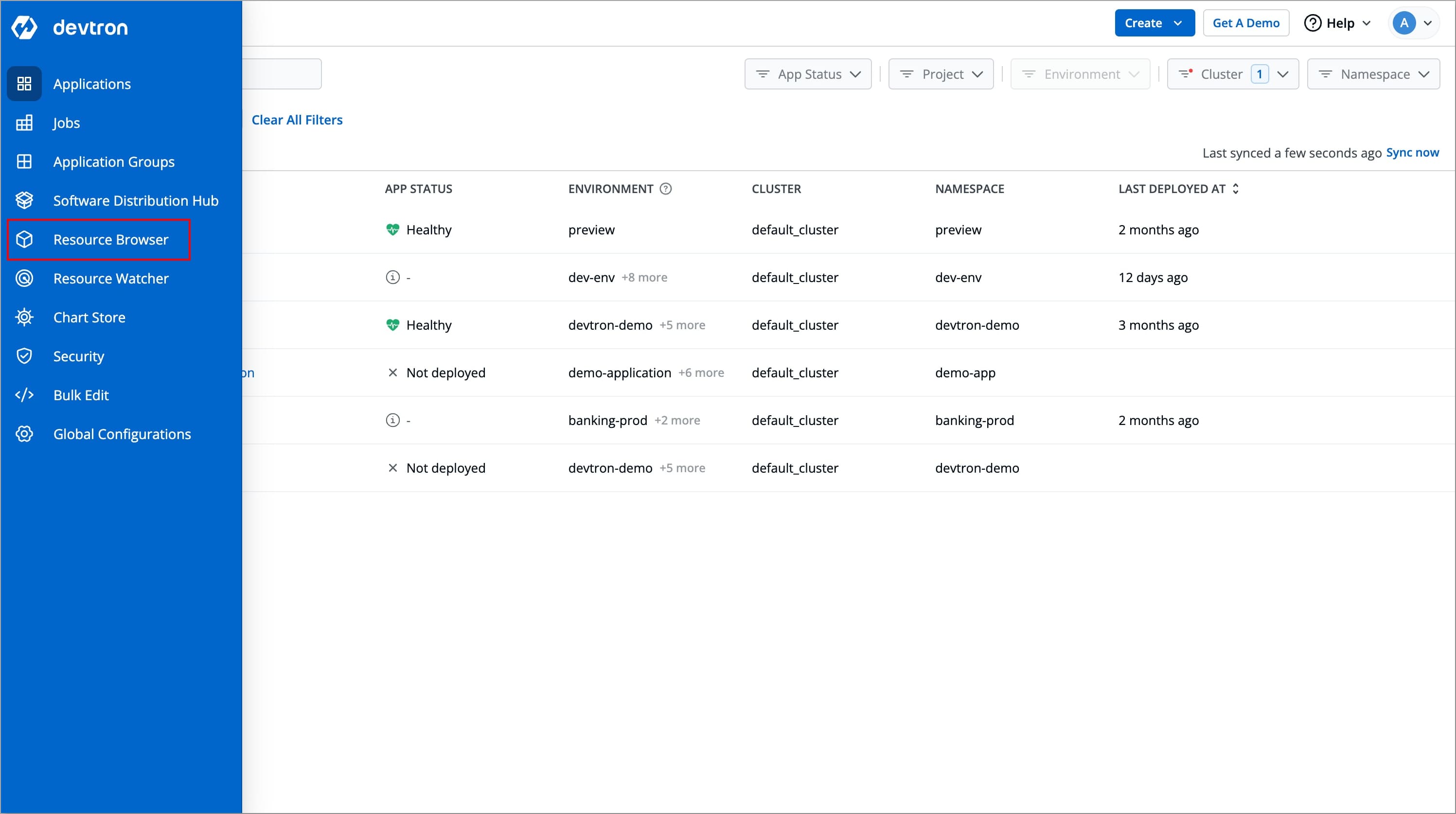Click the Not deployed cross icon for demo-application
This screenshot has height=814, width=1456.
pyautogui.click(x=393, y=372)
